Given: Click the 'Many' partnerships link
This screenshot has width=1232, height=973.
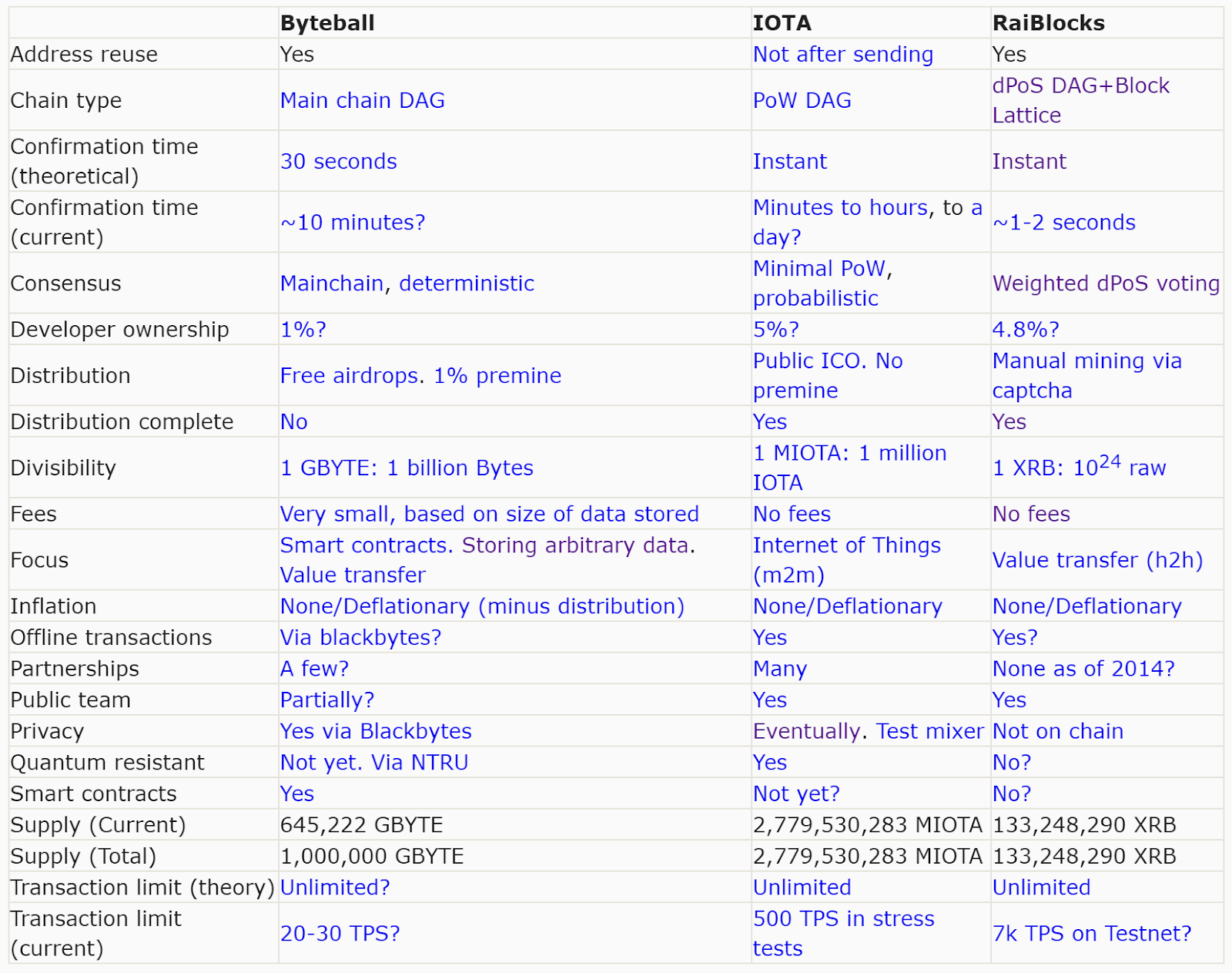Looking at the screenshot, I should click(779, 669).
